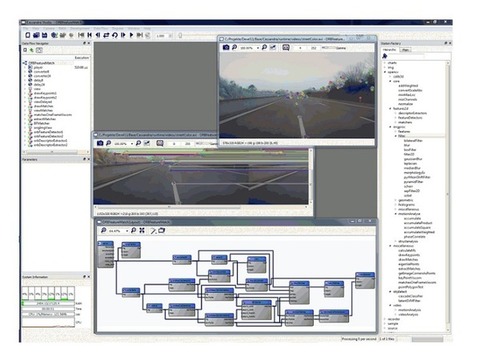This screenshot has height=361, width=480.
Task: Select the Hierarchic tab in Station Factory
Action: coord(390,50)
